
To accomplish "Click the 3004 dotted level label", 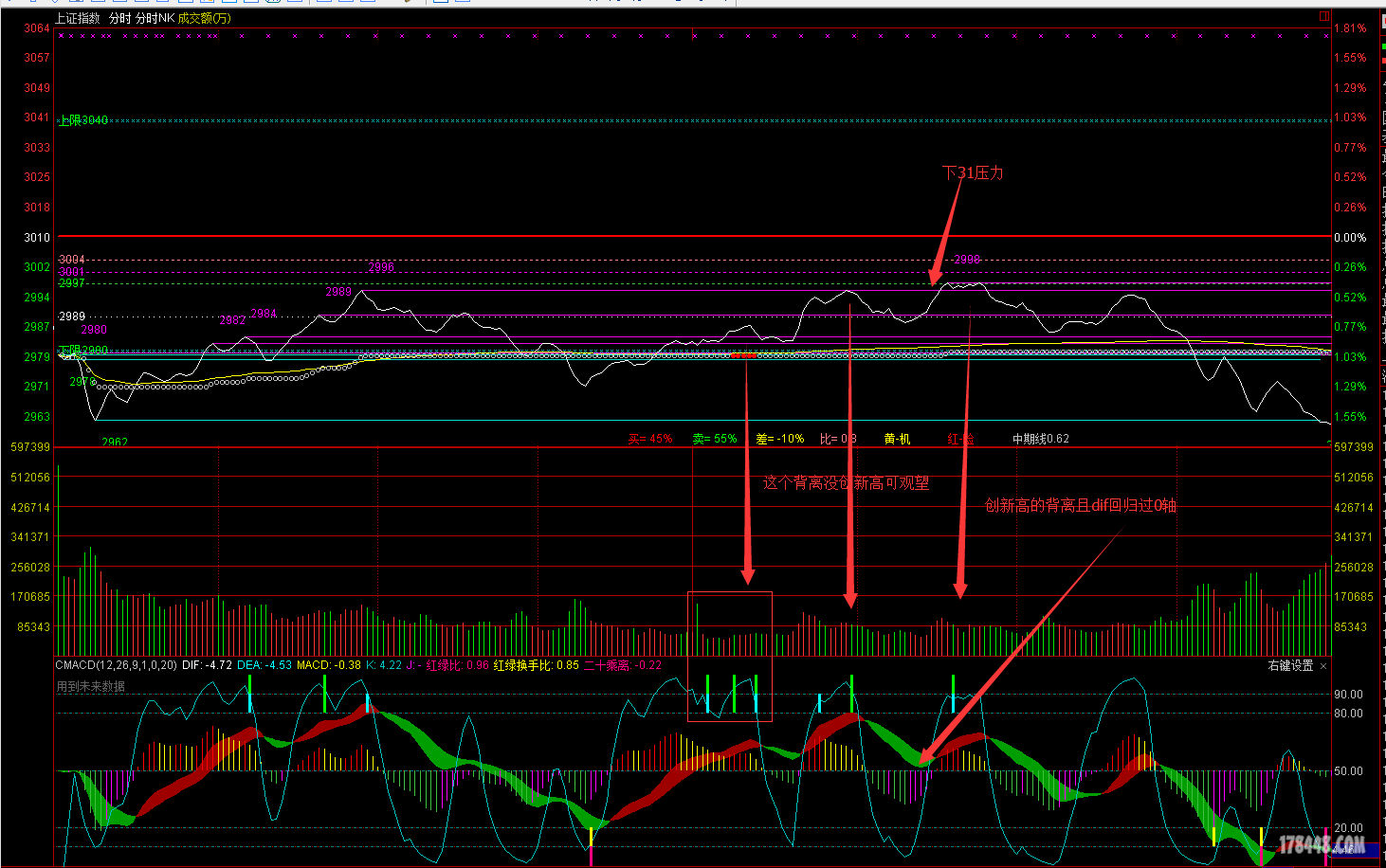I will (72, 260).
